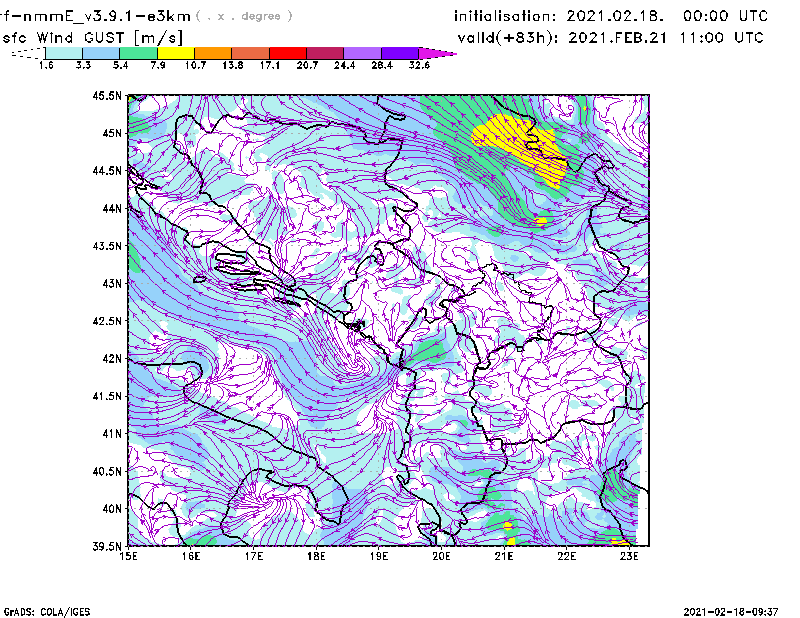
Task: Click the 28.4 colorbar value label
Action: click(382, 65)
